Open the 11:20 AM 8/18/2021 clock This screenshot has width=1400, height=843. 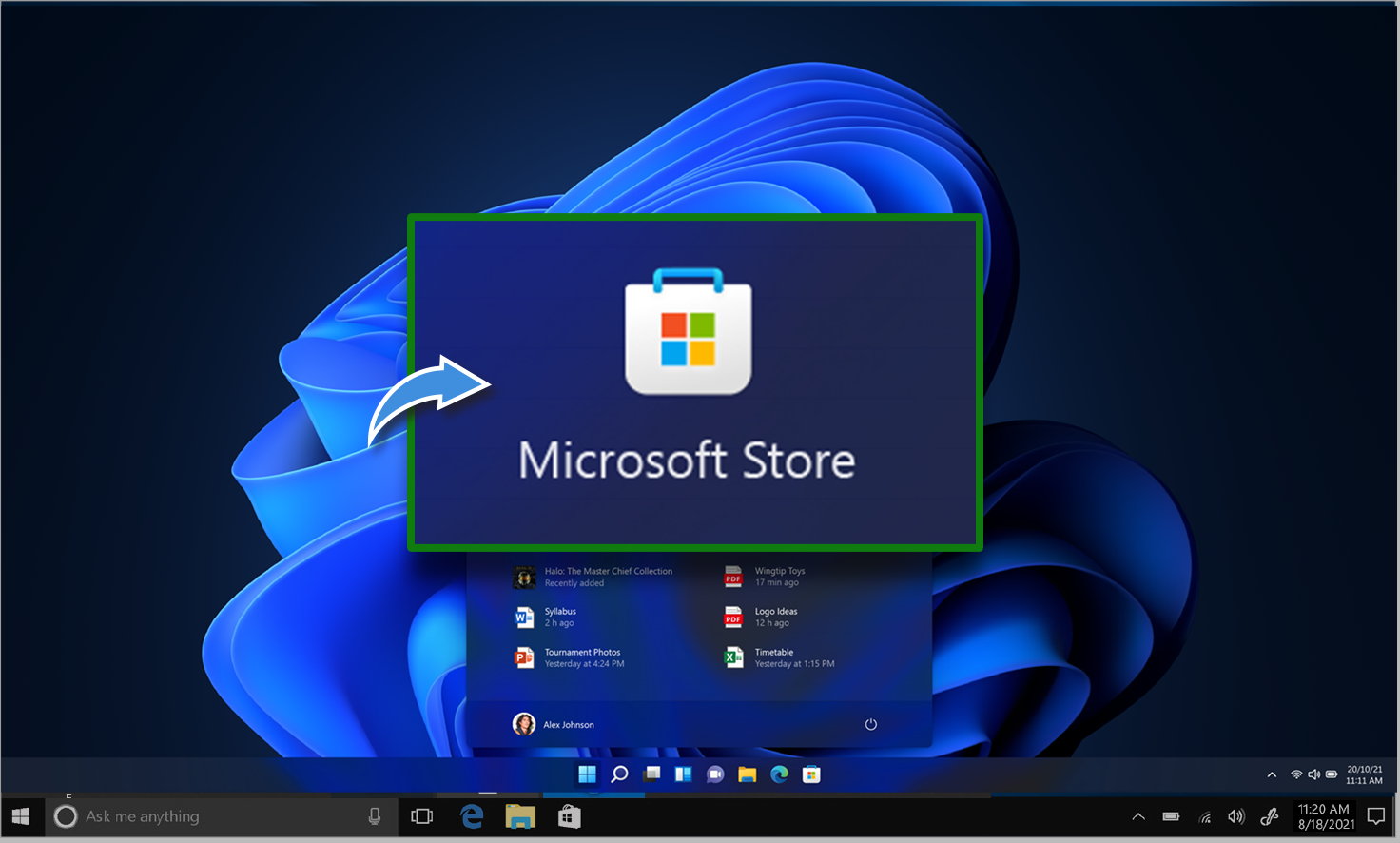tap(1326, 816)
